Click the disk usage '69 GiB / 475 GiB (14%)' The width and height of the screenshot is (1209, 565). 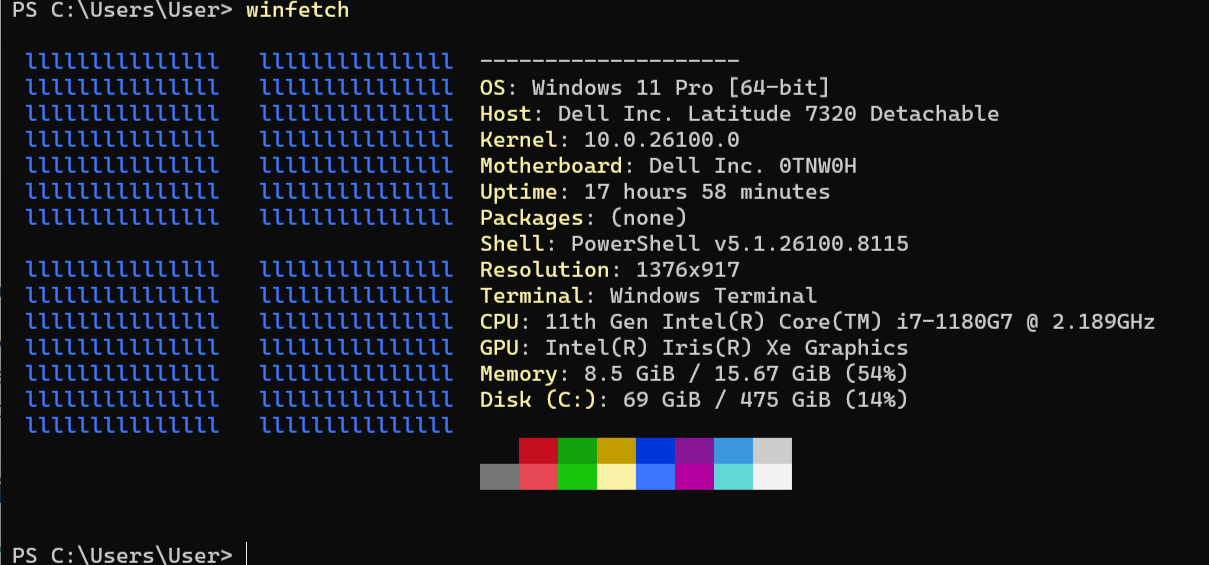(765, 400)
